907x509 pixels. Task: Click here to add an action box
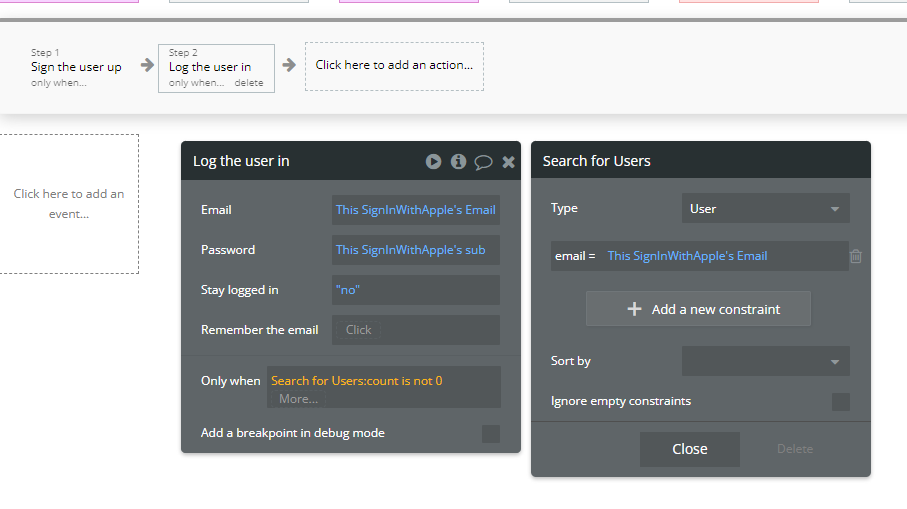(x=394, y=66)
